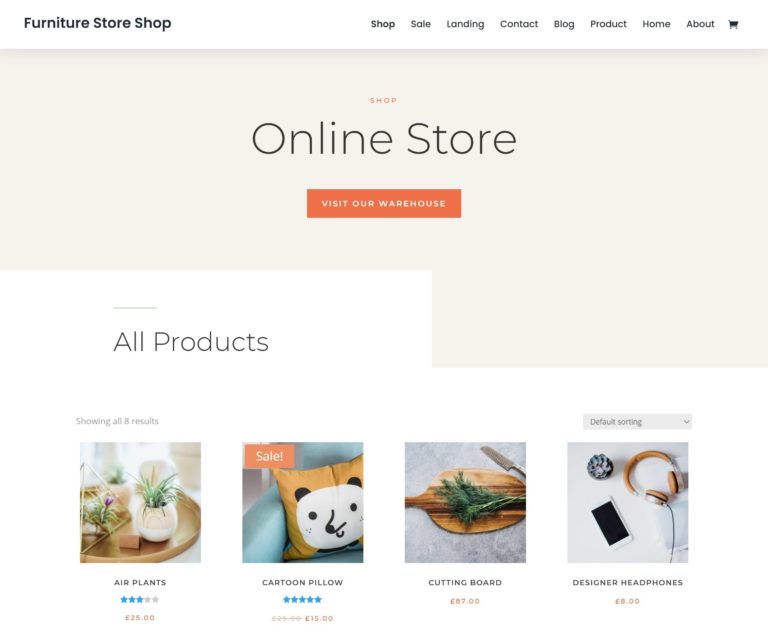This screenshot has width=768, height=636.
Task: Click the Visit Our Warehouse button
Action: 384,203
